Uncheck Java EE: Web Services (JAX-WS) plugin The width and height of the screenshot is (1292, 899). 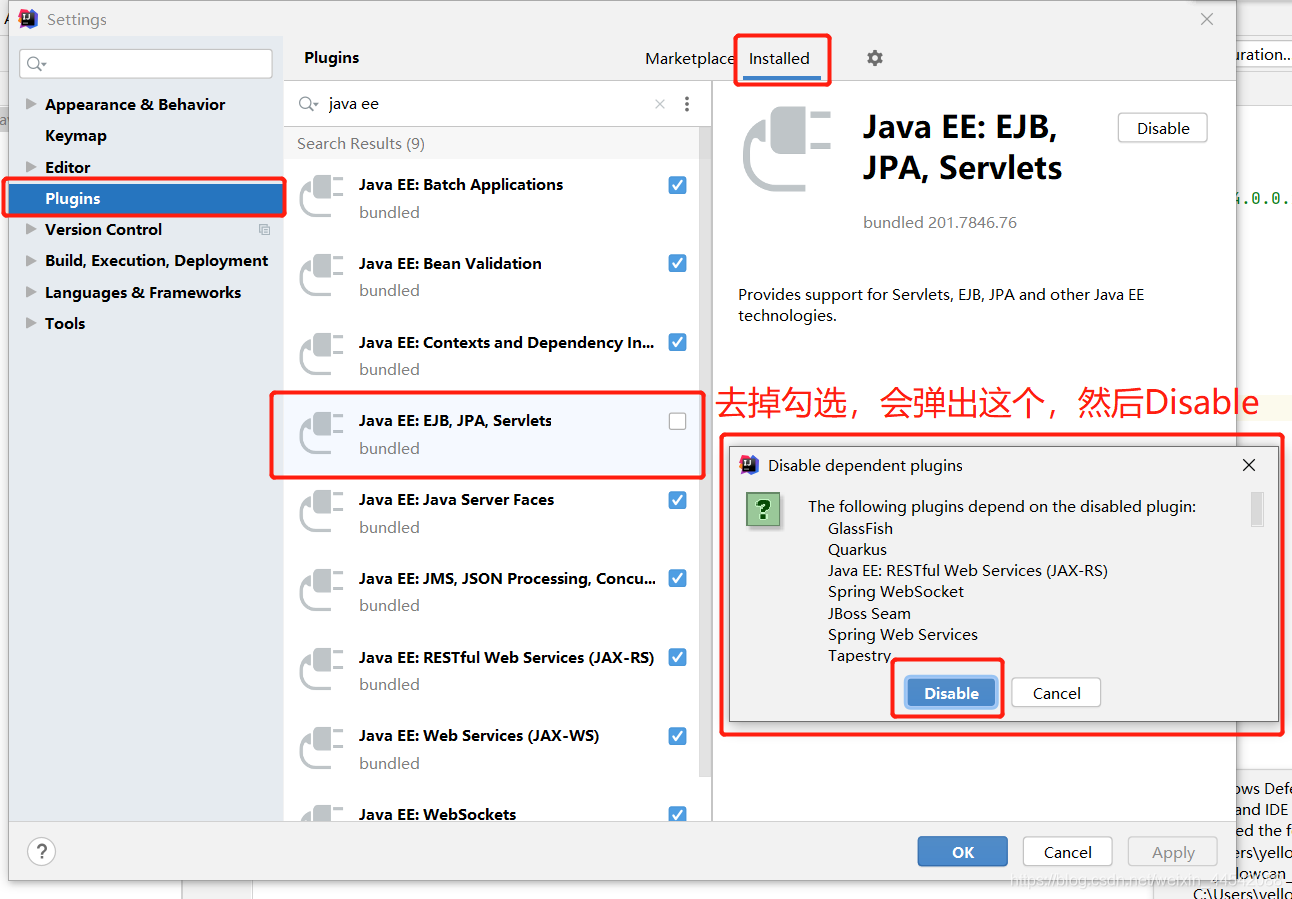[x=678, y=736]
